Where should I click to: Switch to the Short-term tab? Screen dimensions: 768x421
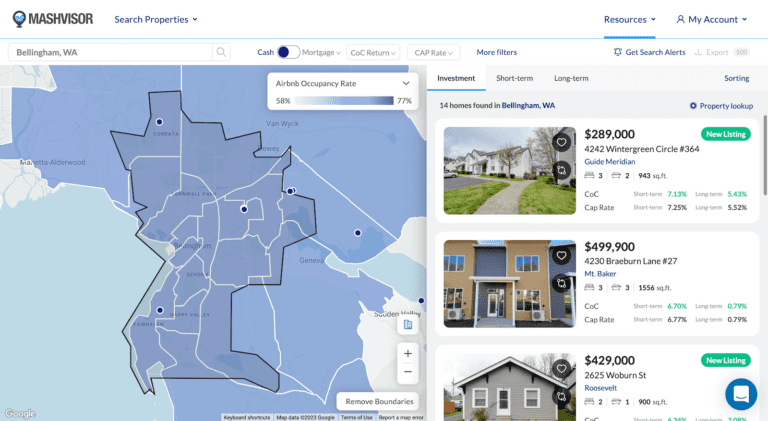point(514,78)
